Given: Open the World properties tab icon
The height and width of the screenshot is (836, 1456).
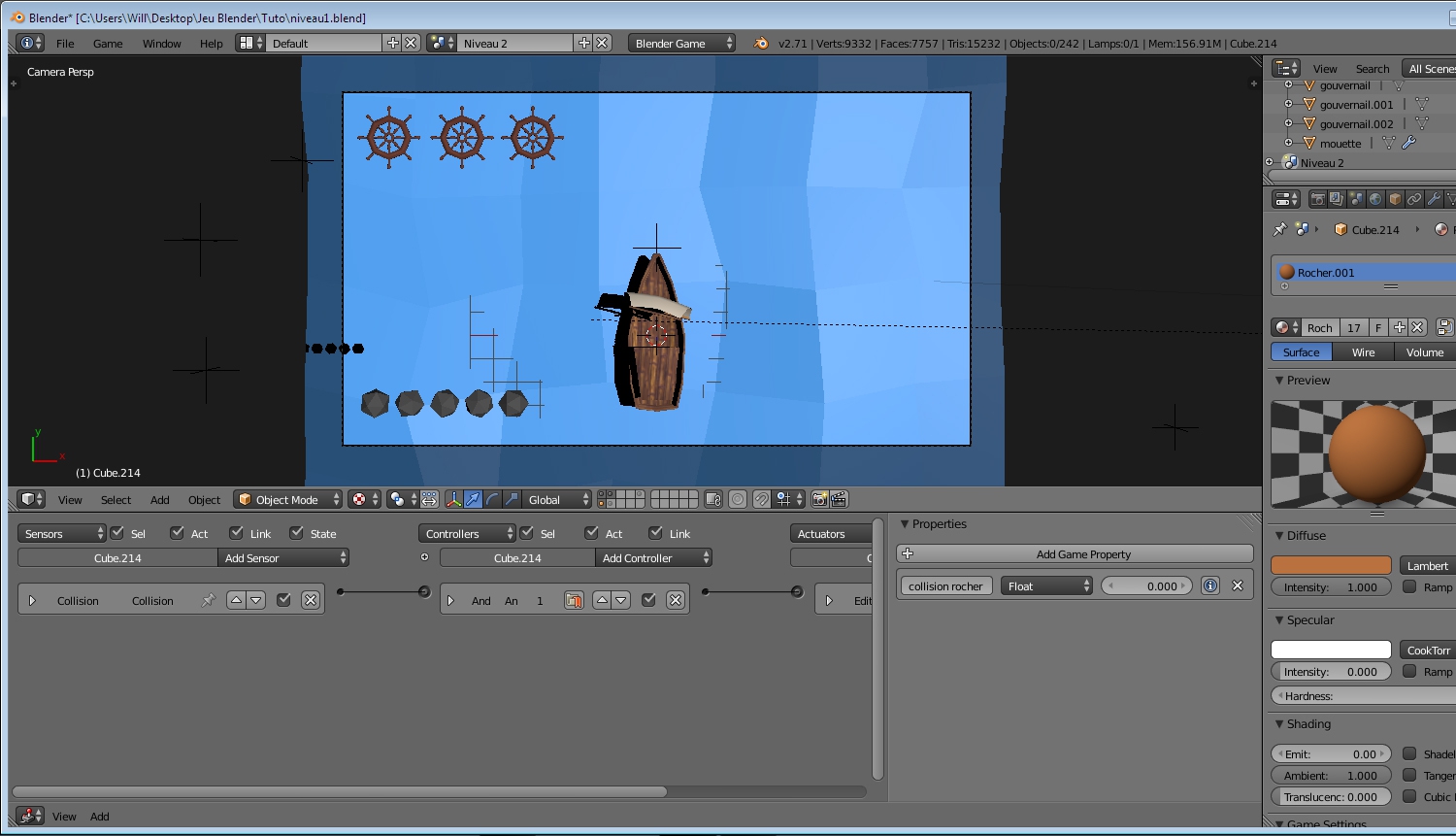Looking at the screenshot, I should [x=1375, y=199].
